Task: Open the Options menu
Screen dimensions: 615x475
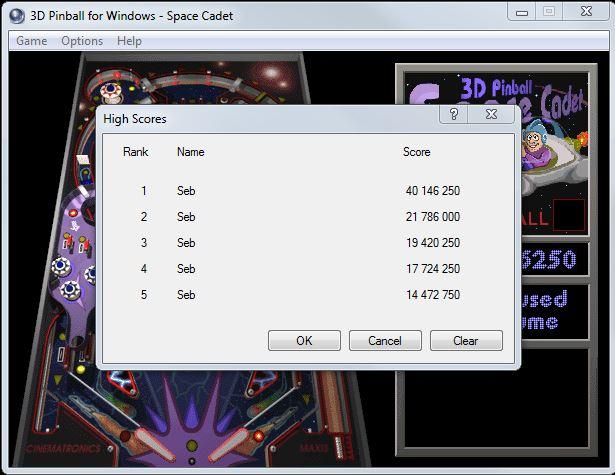Action: pos(82,41)
